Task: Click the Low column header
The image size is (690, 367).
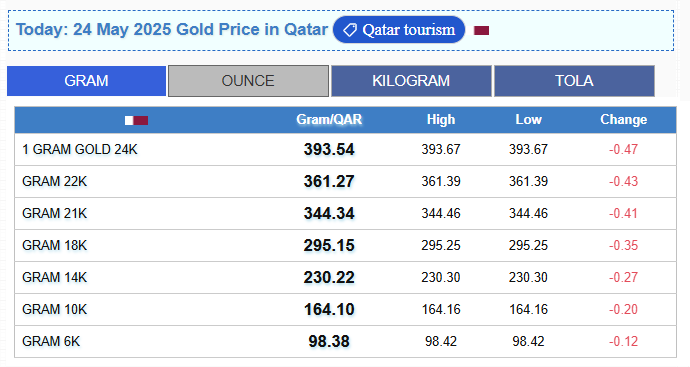Action: click(x=529, y=120)
